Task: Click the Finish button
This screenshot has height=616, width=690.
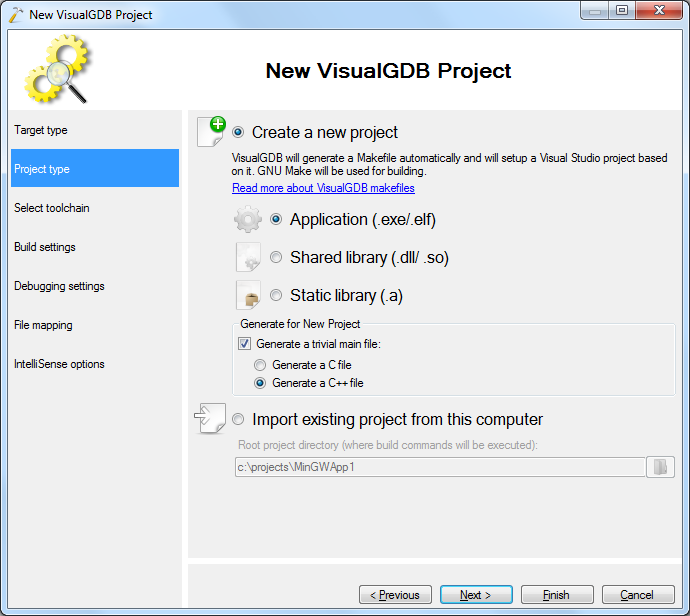Action: pos(557,595)
